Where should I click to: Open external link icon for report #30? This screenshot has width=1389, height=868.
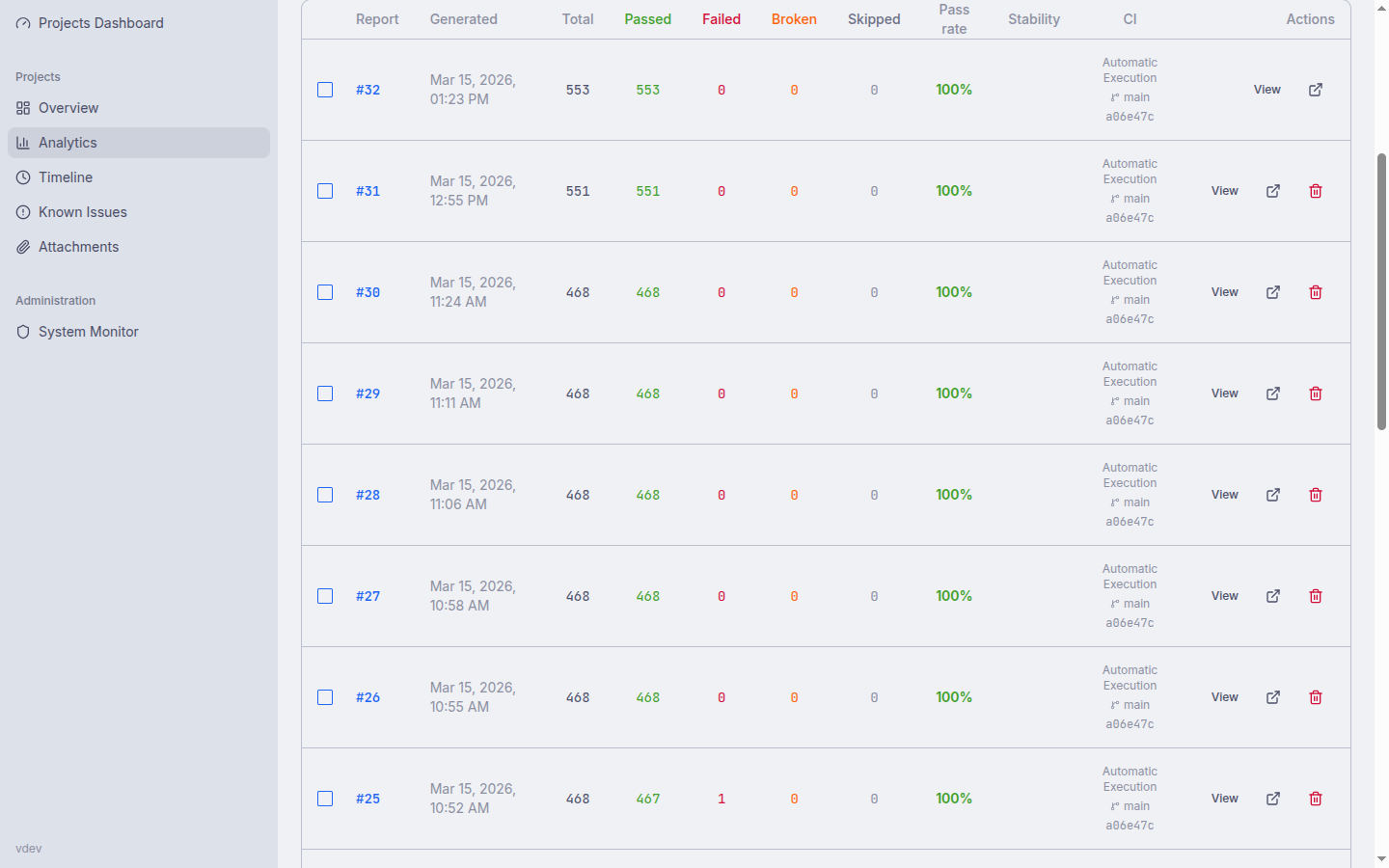(x=1273, y=292)
